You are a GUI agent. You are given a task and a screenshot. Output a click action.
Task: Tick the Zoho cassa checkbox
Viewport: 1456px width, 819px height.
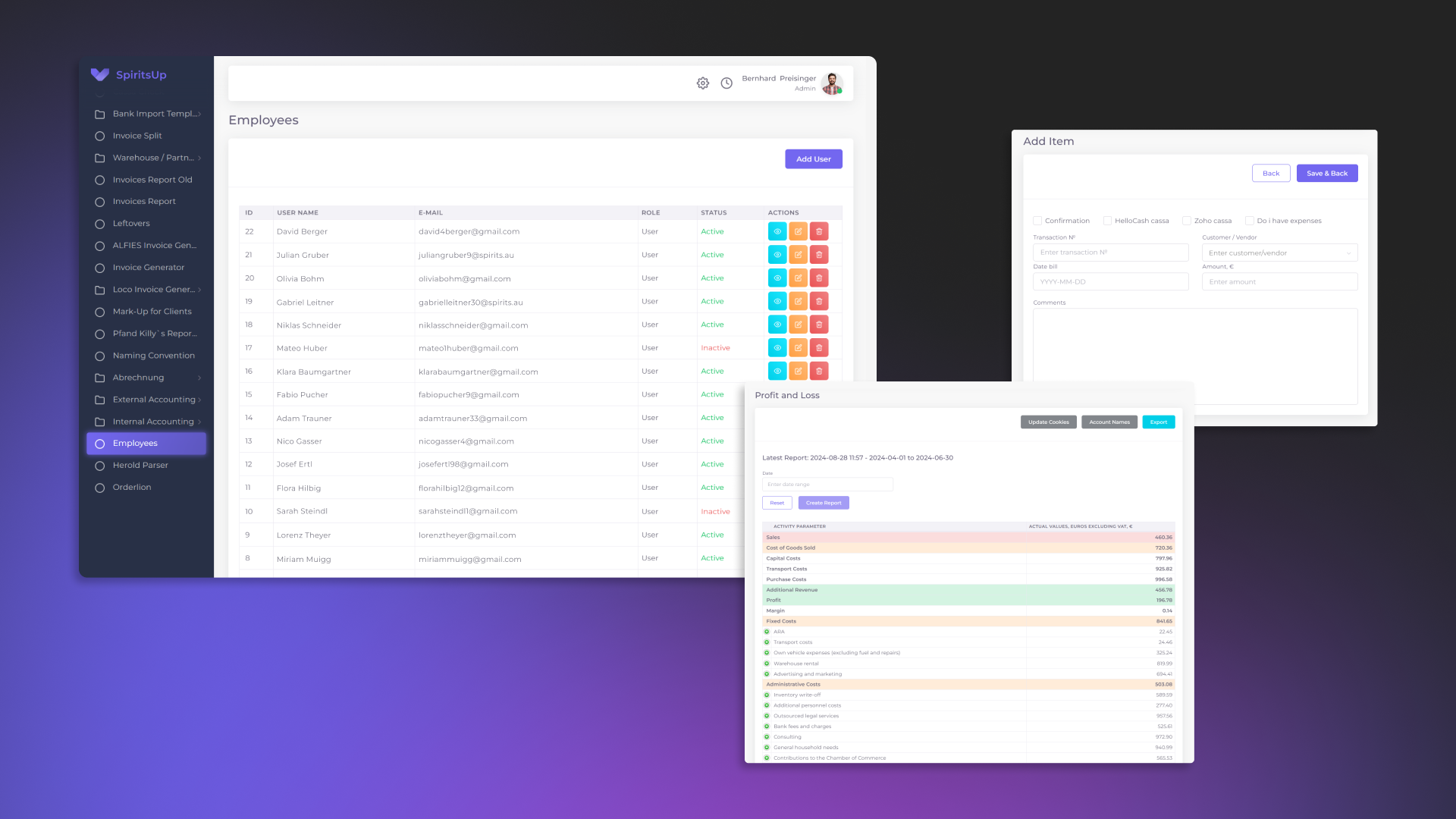(1187, 221)
